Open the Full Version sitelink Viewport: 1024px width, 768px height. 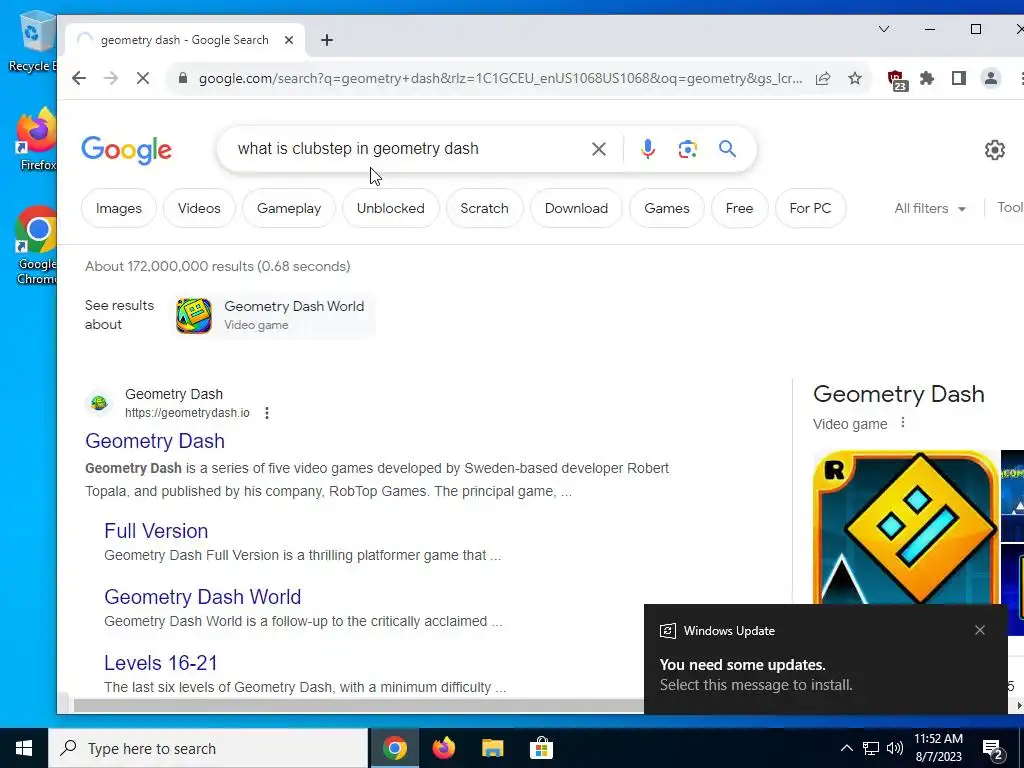156,531
